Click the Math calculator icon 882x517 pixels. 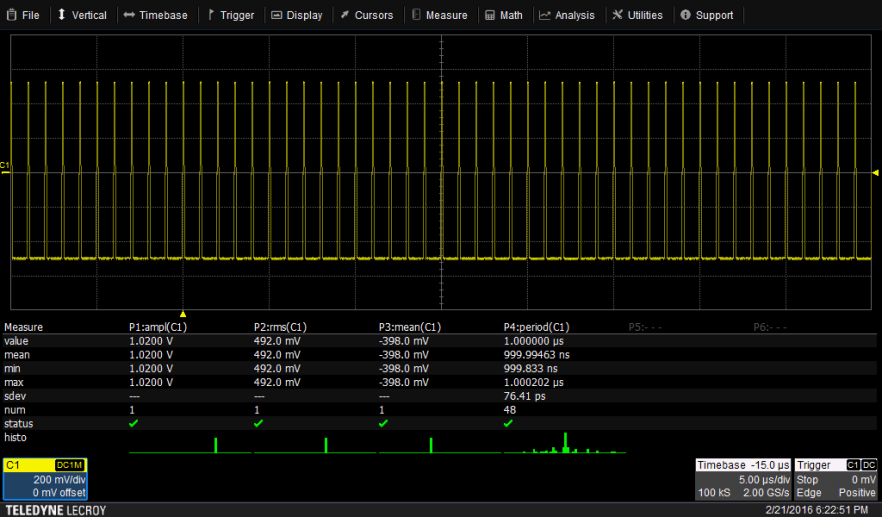488,15
